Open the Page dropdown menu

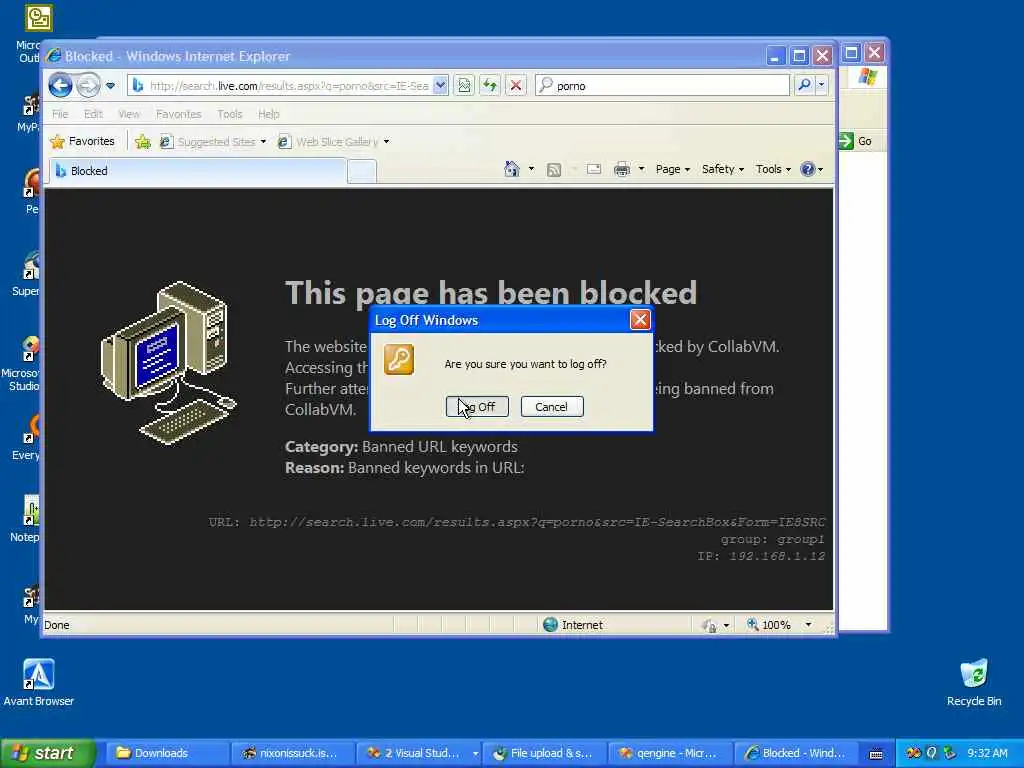tap(673, 169)
